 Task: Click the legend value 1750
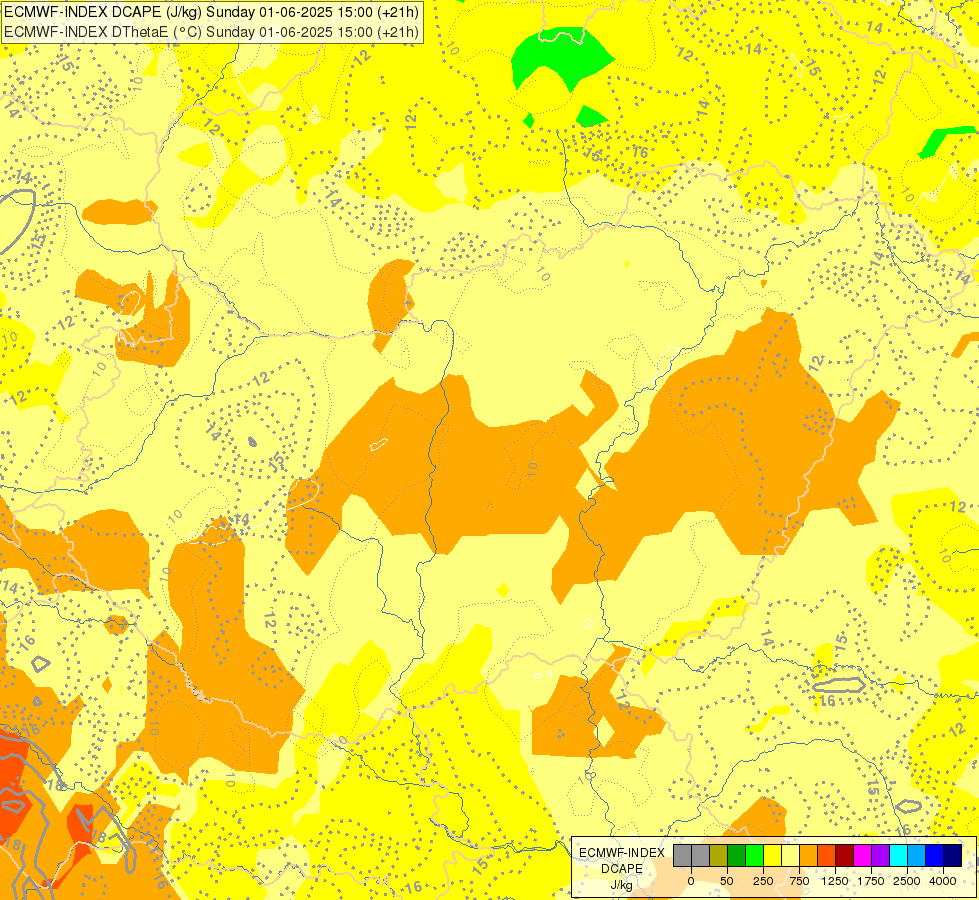click(870, 881)
